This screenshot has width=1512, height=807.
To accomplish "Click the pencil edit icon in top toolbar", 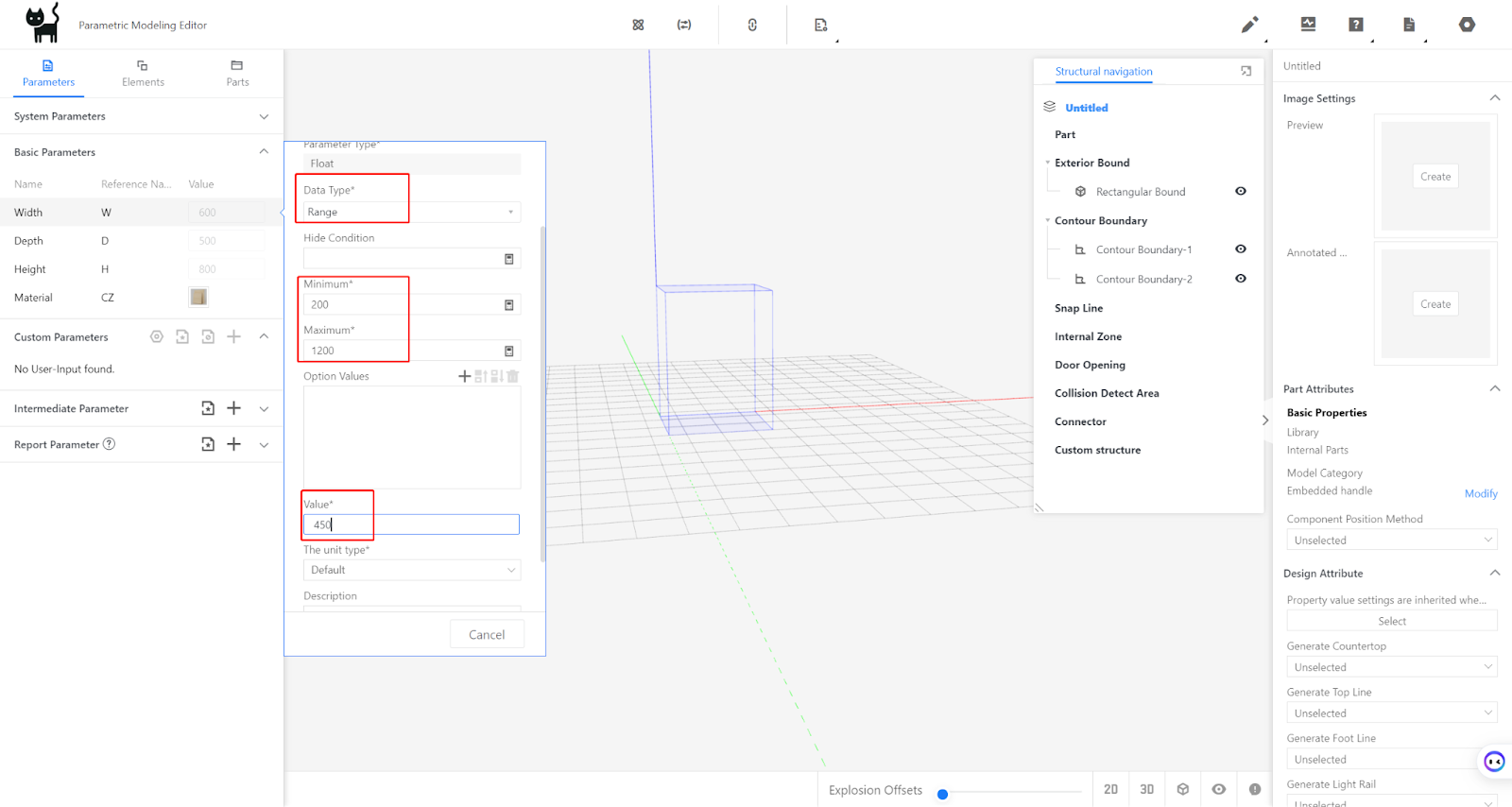I will click(1249, 25).
